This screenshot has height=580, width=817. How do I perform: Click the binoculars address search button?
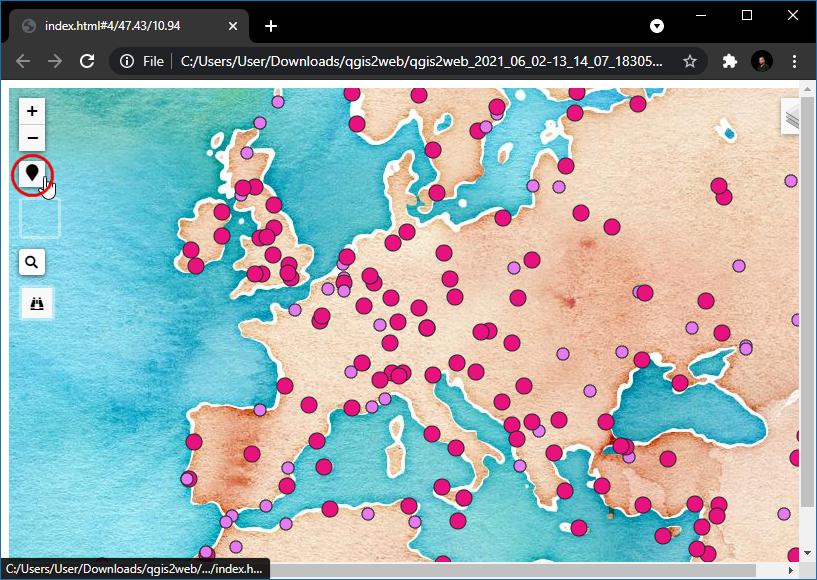37,303
